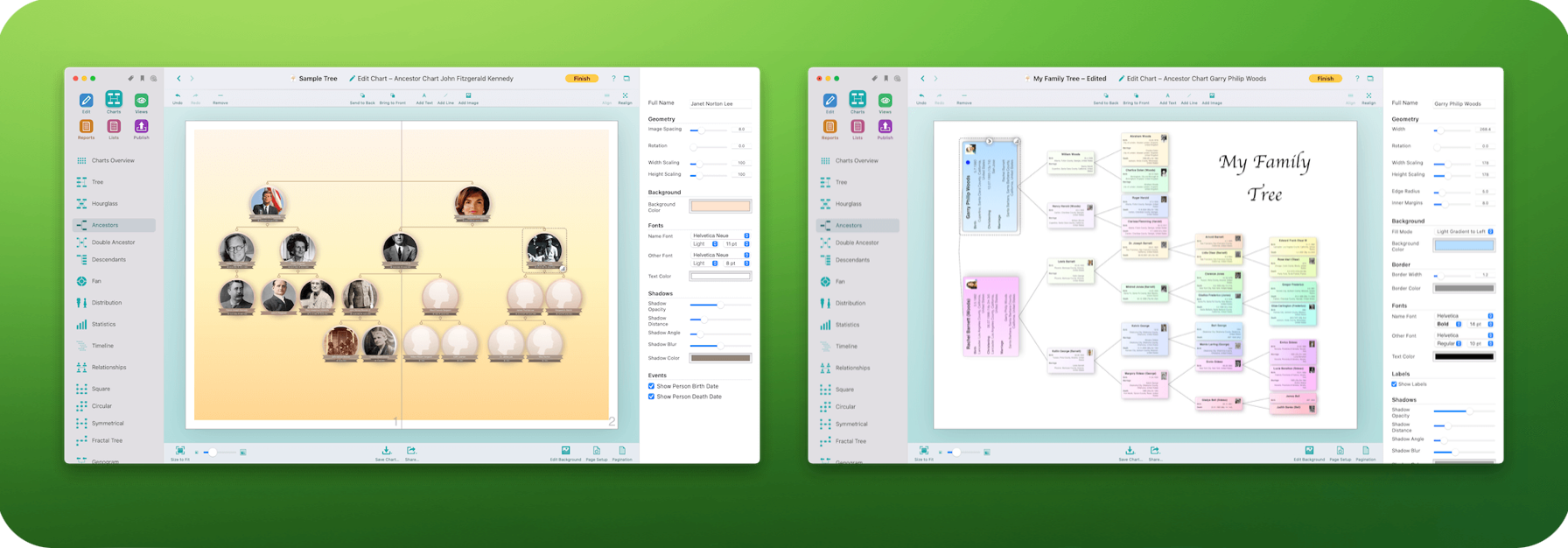Select Charts Overview in Sample Tree sidebar

coord(114,161)
